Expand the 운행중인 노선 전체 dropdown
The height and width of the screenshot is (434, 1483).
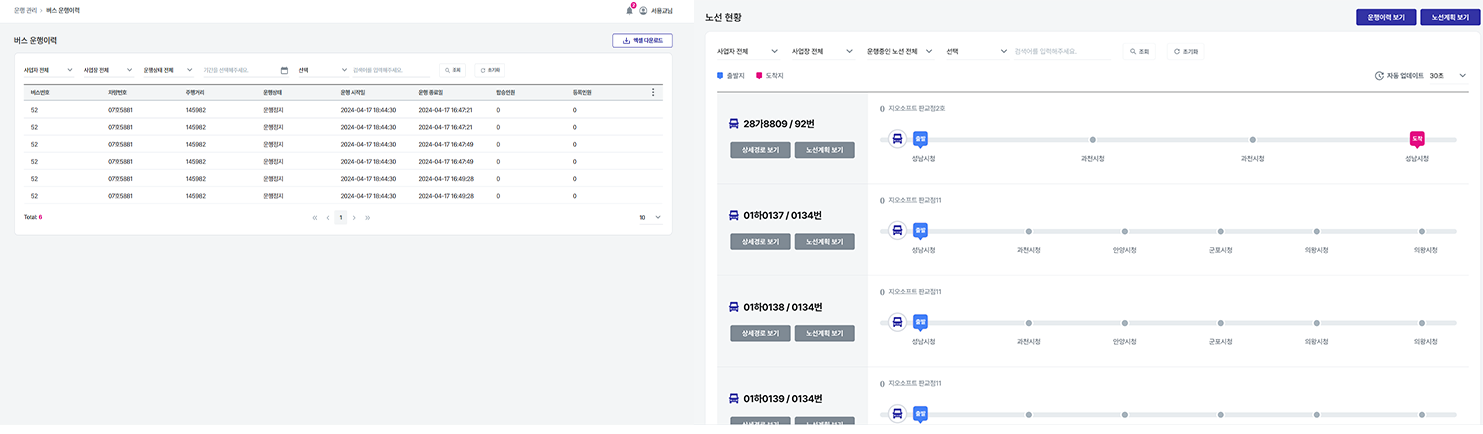[x=900, y=51]
